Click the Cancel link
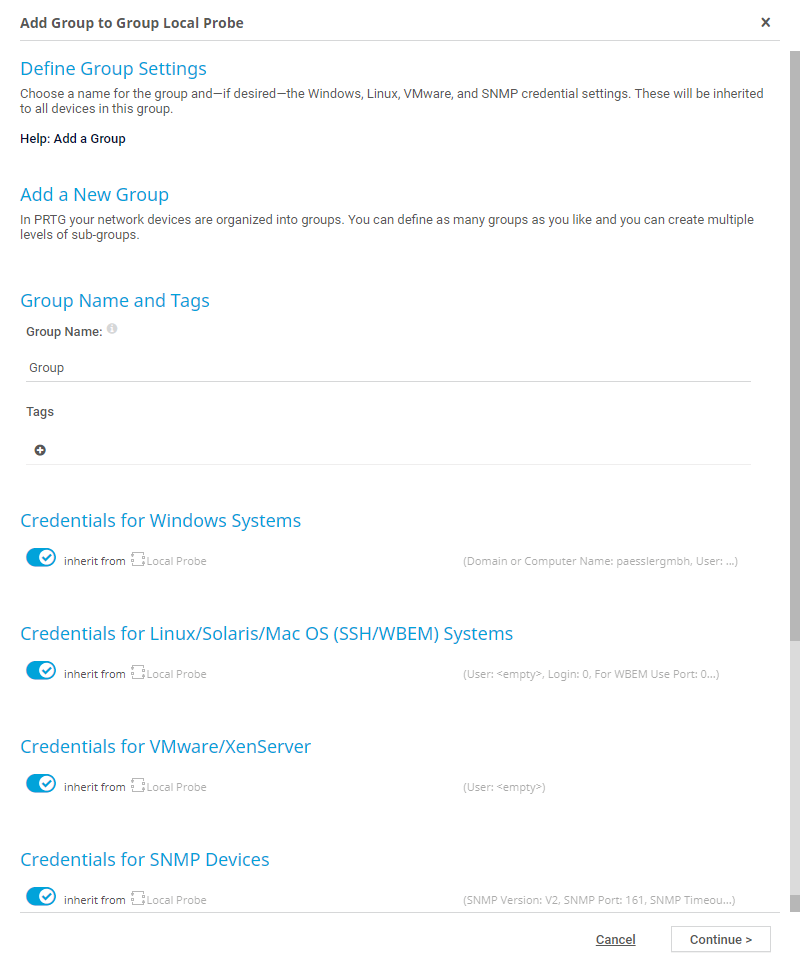 pos(615,940)
